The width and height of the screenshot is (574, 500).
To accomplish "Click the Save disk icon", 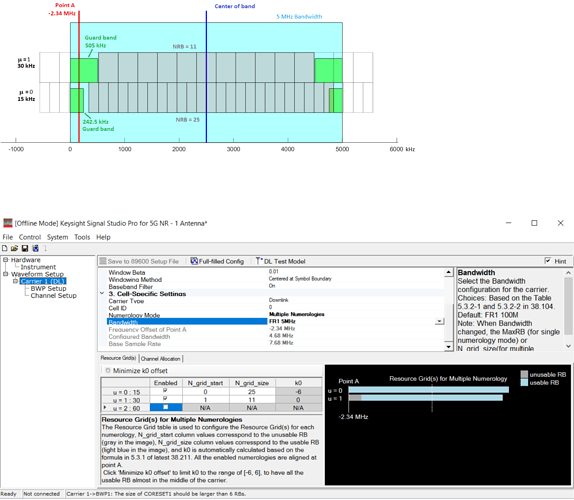I will [x=25, y=249].
